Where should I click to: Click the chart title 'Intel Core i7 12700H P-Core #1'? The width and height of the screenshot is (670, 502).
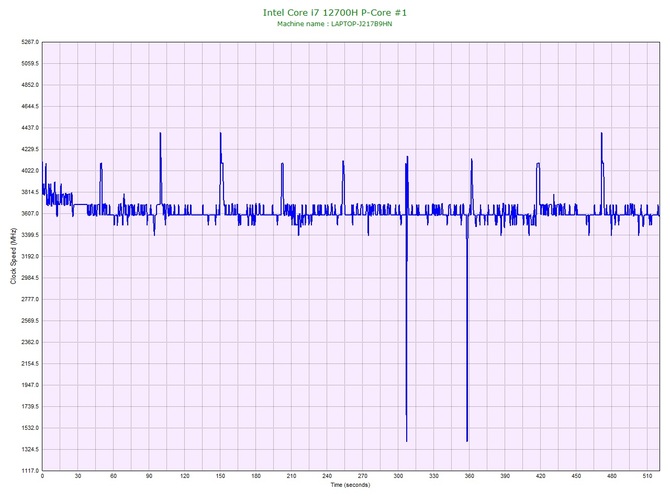click(335, 12)
